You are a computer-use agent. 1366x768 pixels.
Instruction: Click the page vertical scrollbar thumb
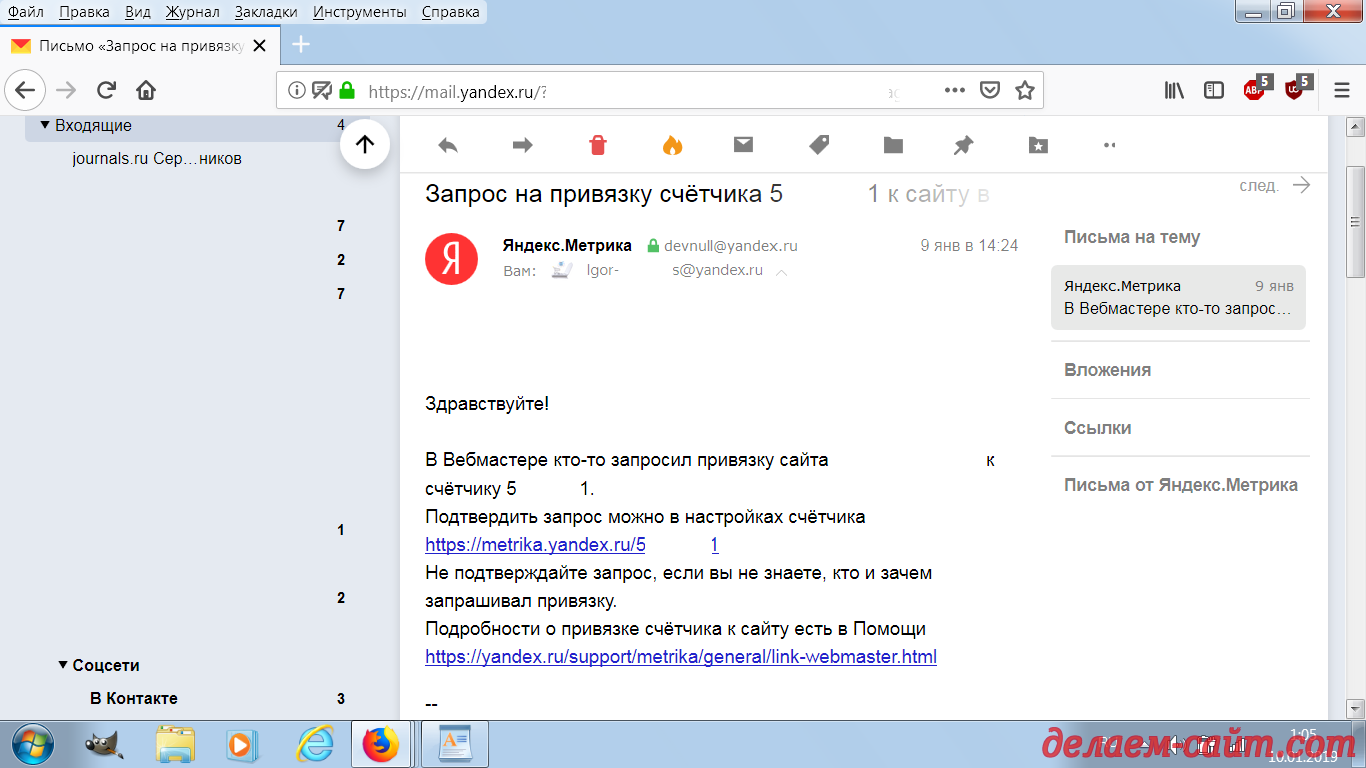(1357, 220)
